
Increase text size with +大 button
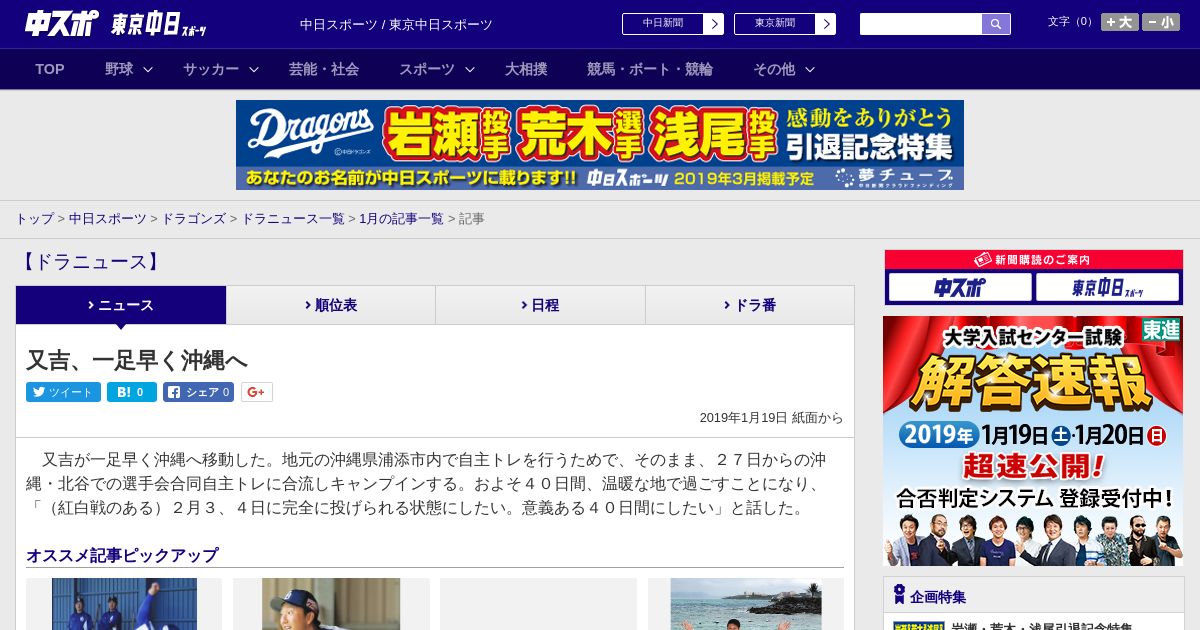[1119, 22]
